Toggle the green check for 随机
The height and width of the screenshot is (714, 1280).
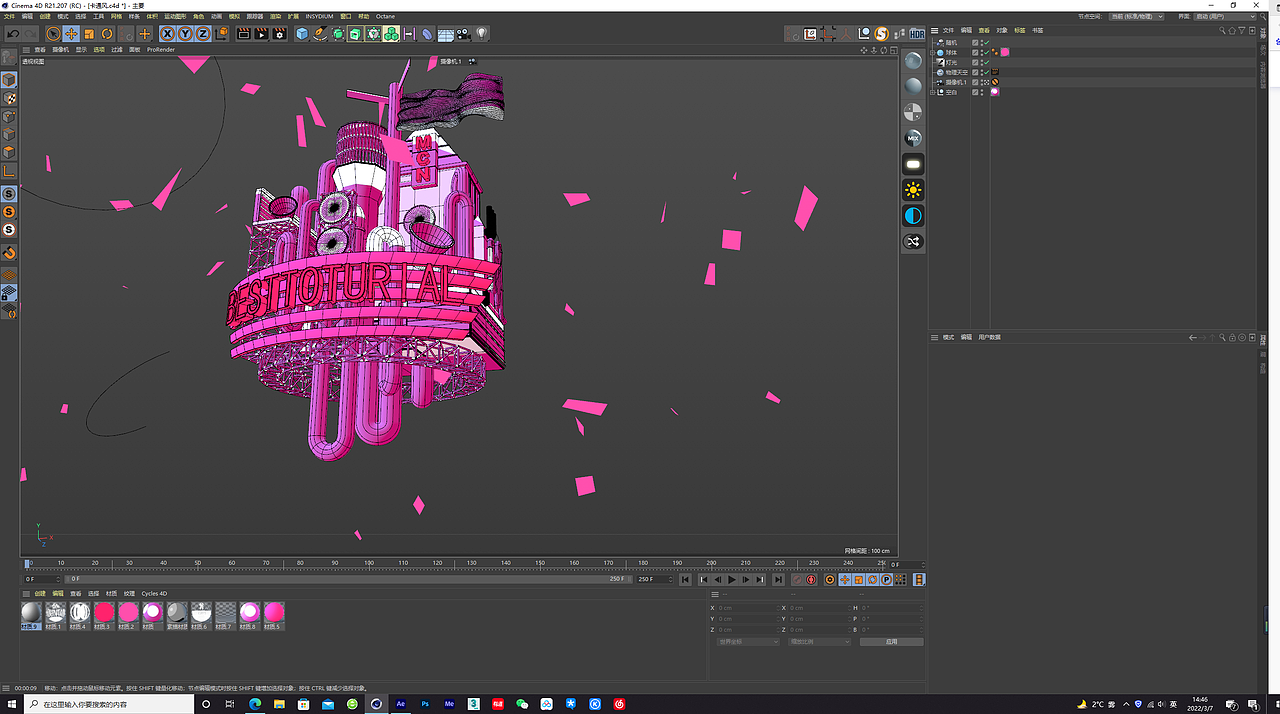click(x=987, y=43)
